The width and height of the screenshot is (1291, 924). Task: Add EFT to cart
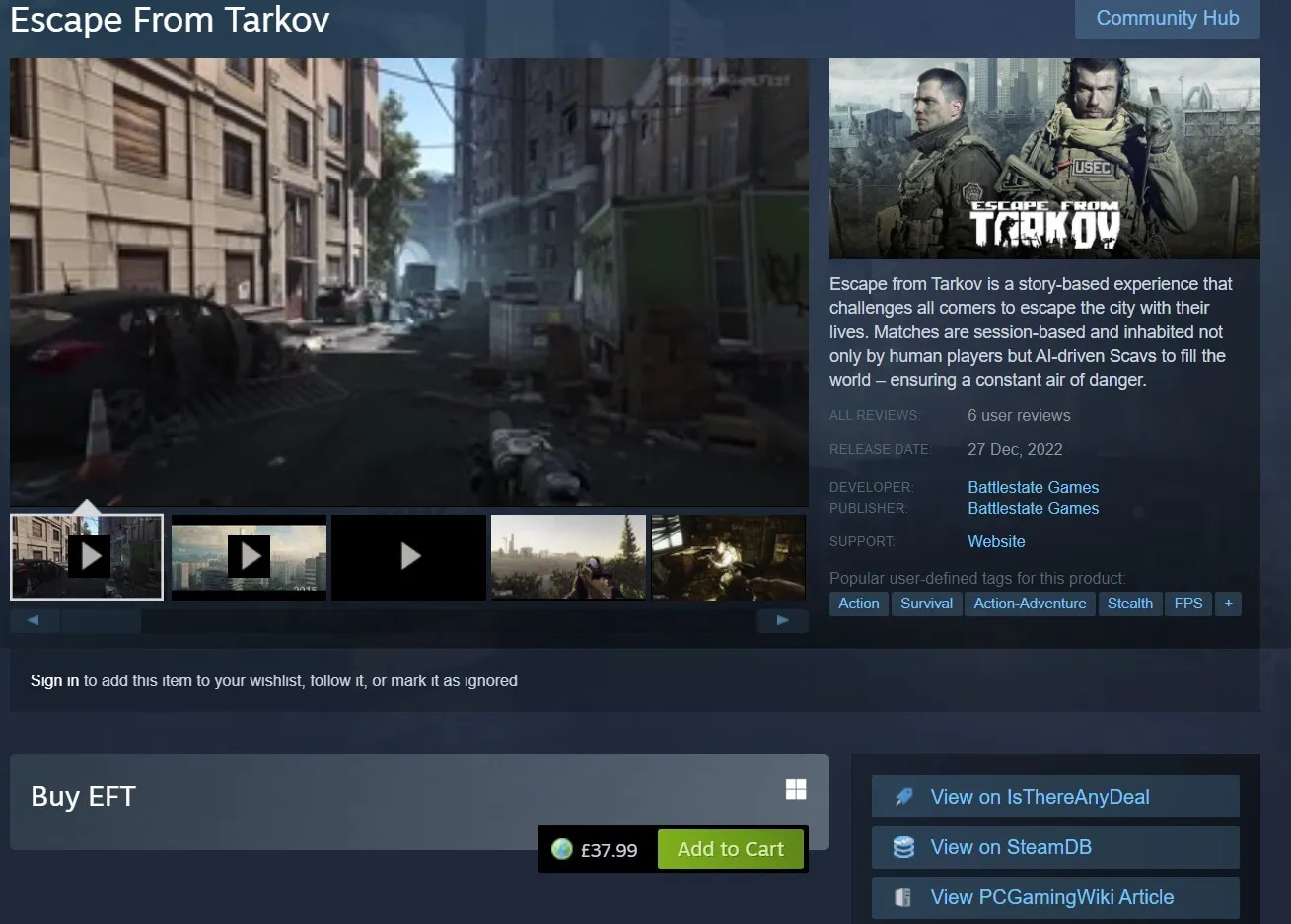(x=731, y=849)
